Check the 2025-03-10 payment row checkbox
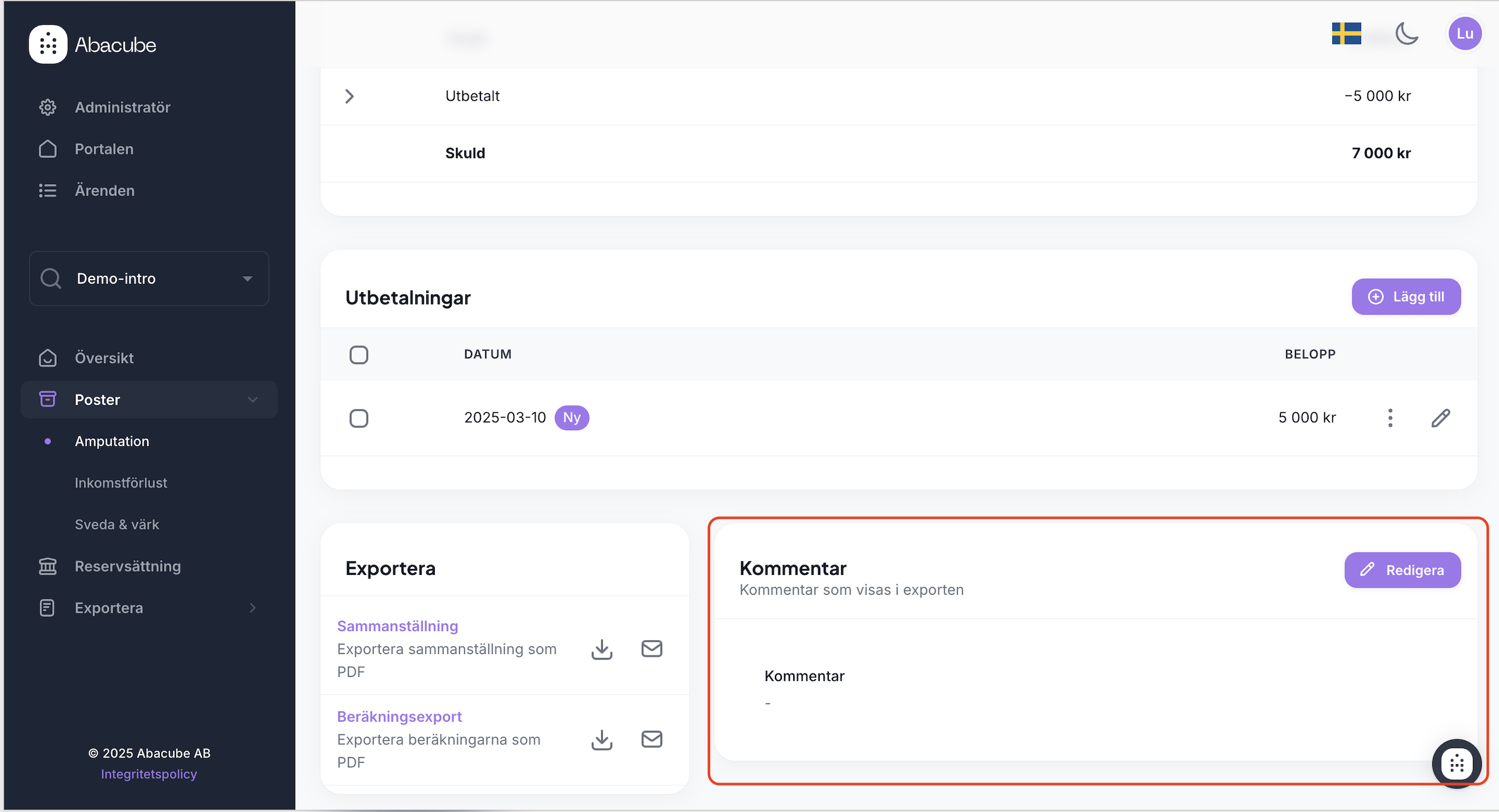This screenshot has height=812, width=1499. [x=358, y=418]
